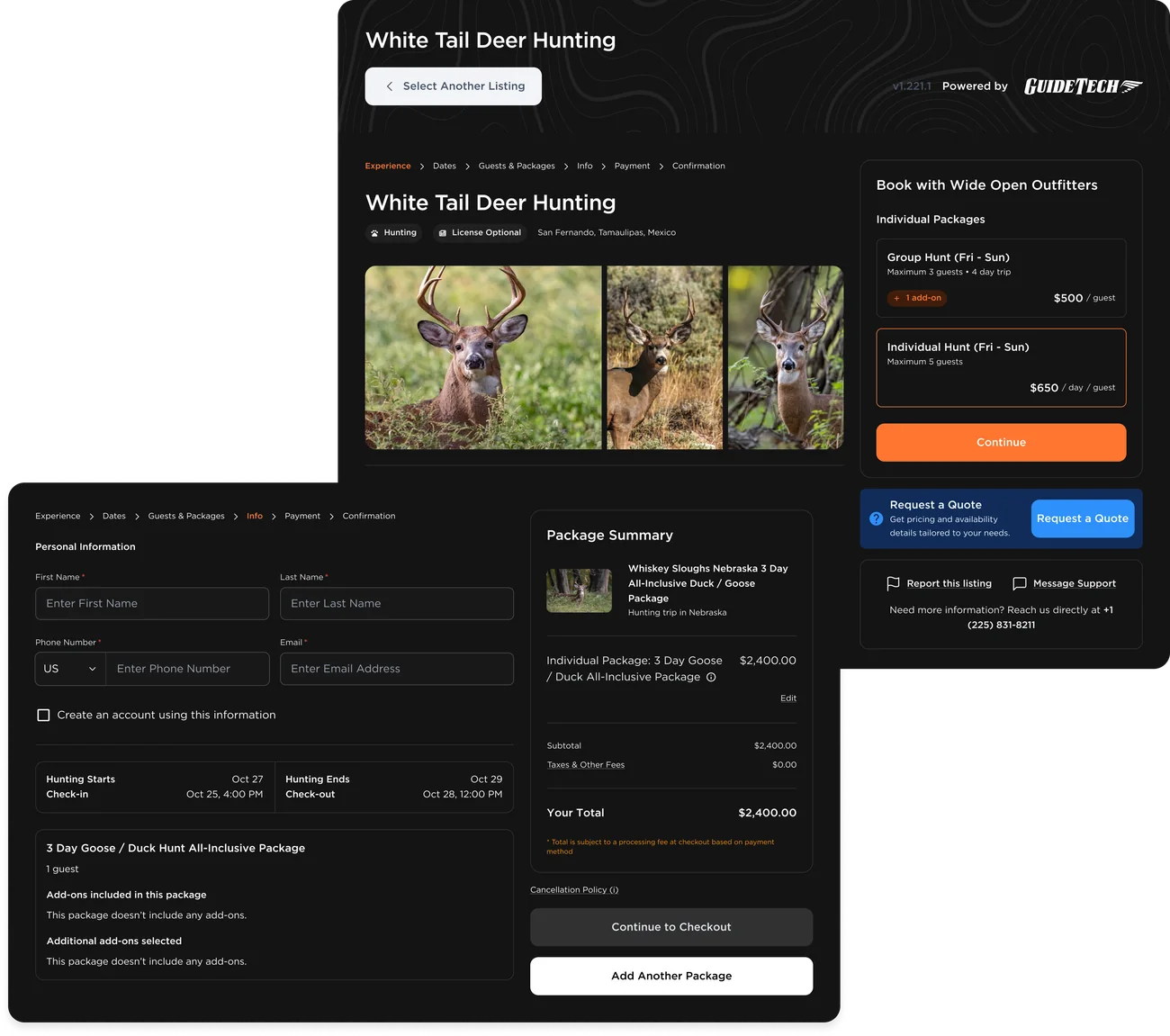
Task: Focus the Enter First Name field
Action: click(x=152, y=604)
